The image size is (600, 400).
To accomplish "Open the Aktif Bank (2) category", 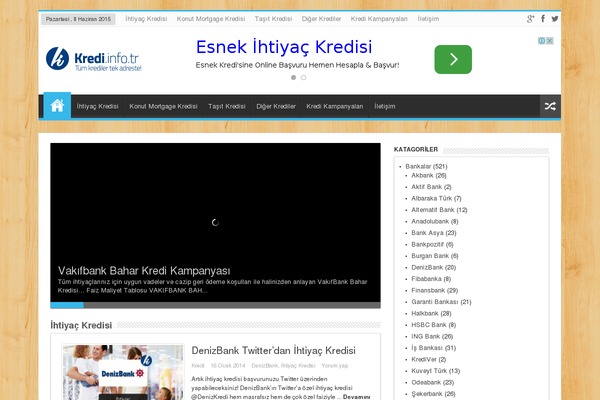I will 431,187.
